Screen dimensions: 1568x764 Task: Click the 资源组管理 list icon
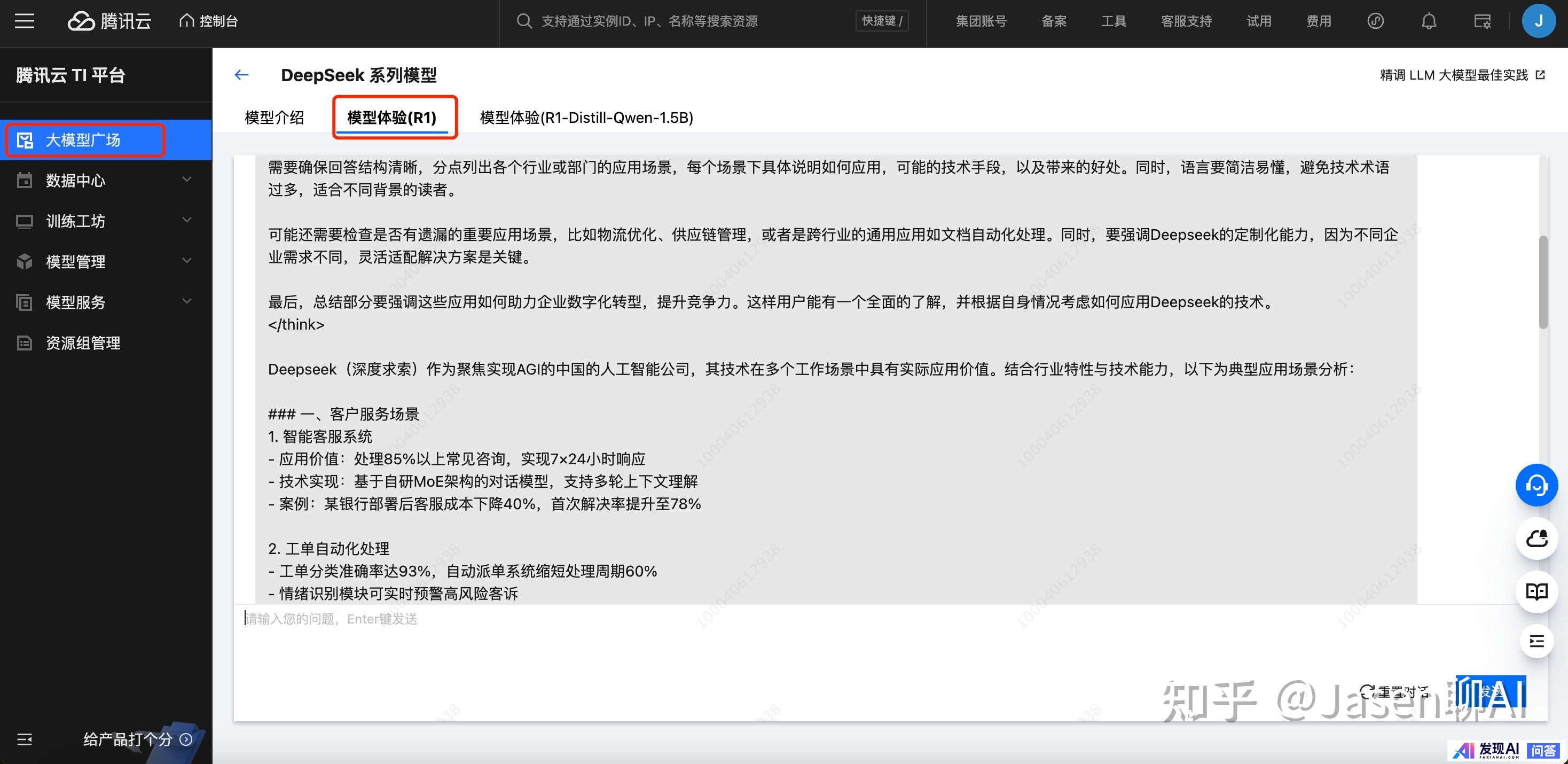click(25, 343)
